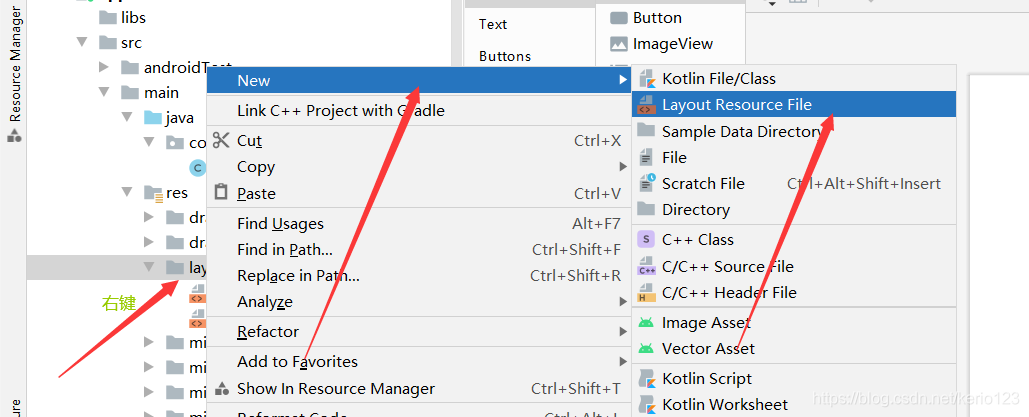Select the Text palette category

493,24
